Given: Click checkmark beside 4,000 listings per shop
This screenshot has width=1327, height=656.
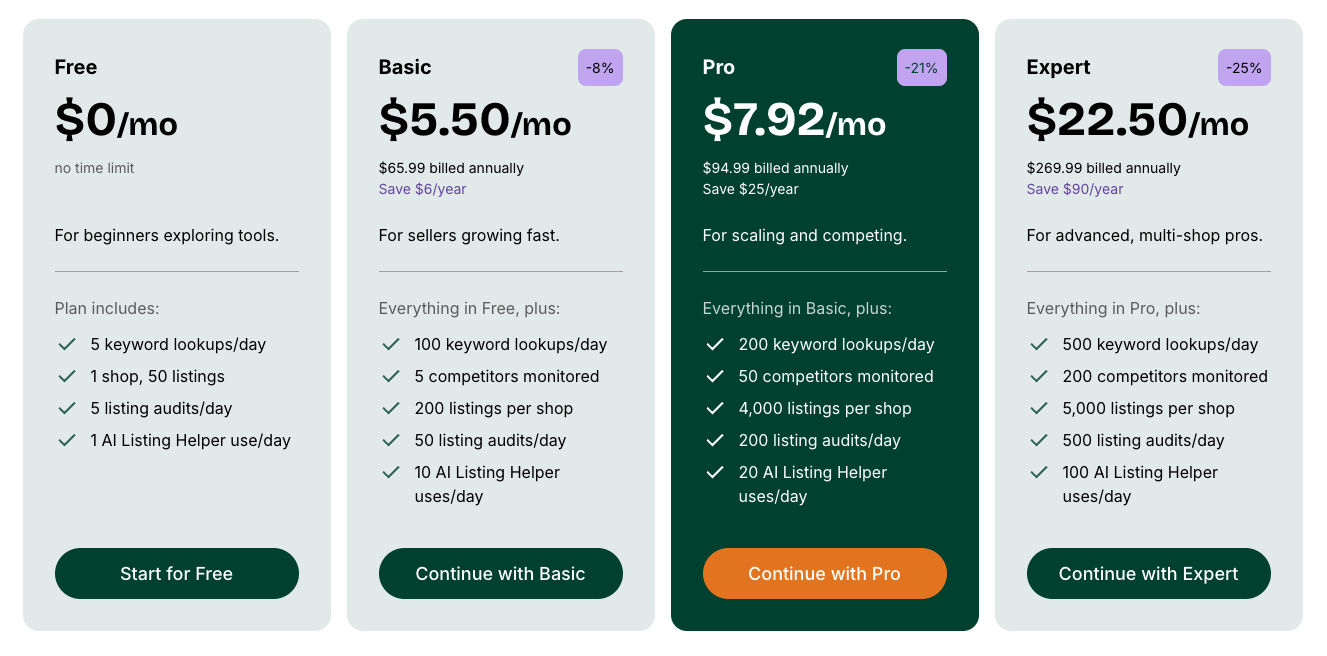Looking at the screenshot, I should [715, 408].
